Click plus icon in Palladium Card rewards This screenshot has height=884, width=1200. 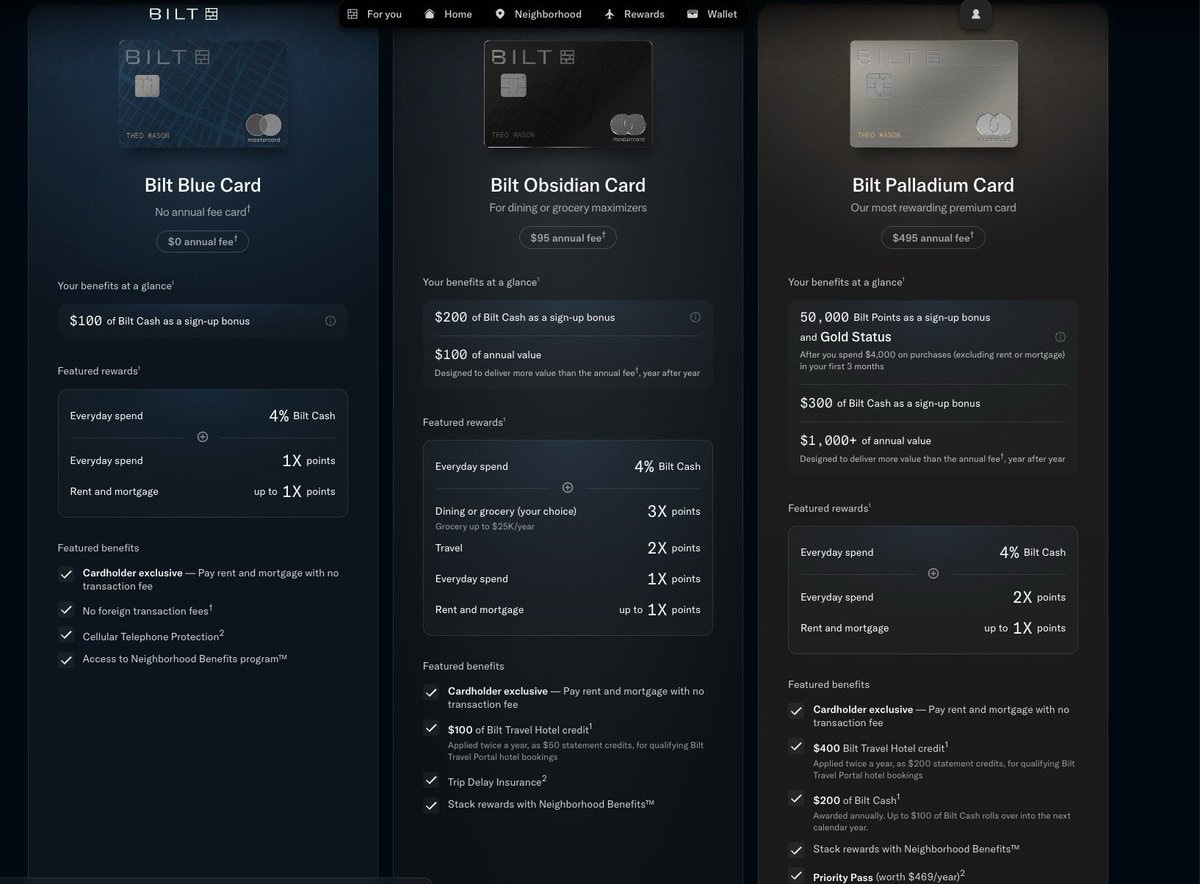click(933, 574)
